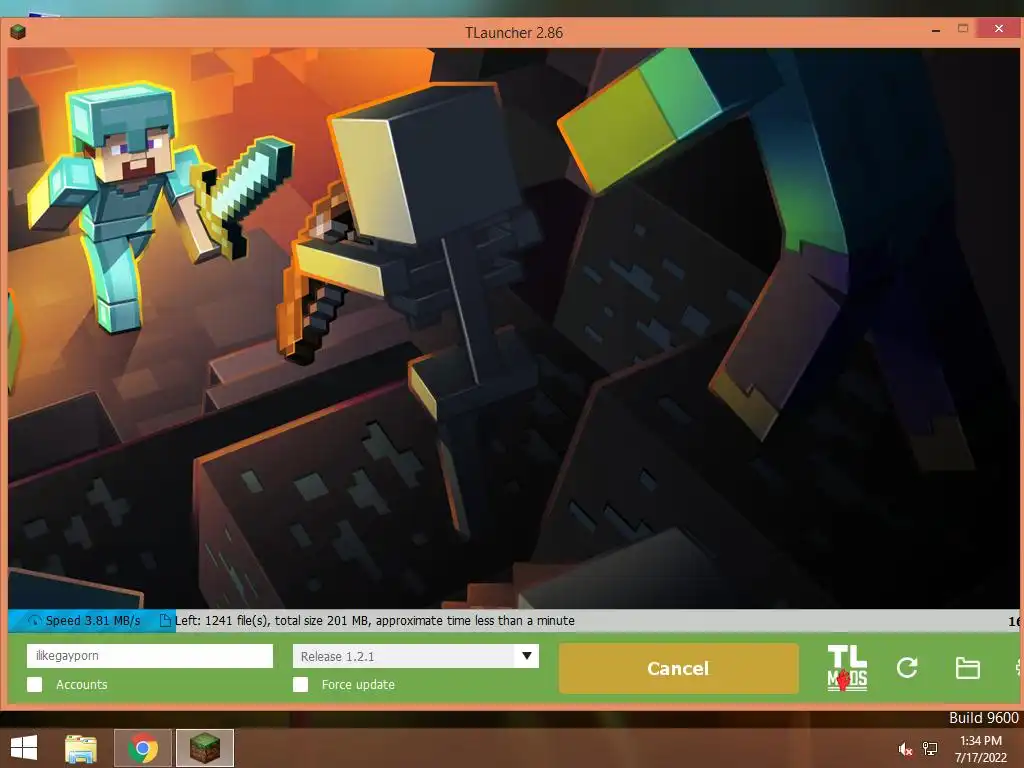Cancel the download

[678, 668]
